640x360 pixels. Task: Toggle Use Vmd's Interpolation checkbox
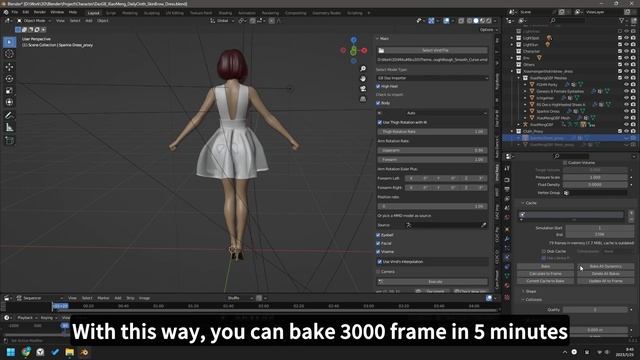(x=380, y=262)
